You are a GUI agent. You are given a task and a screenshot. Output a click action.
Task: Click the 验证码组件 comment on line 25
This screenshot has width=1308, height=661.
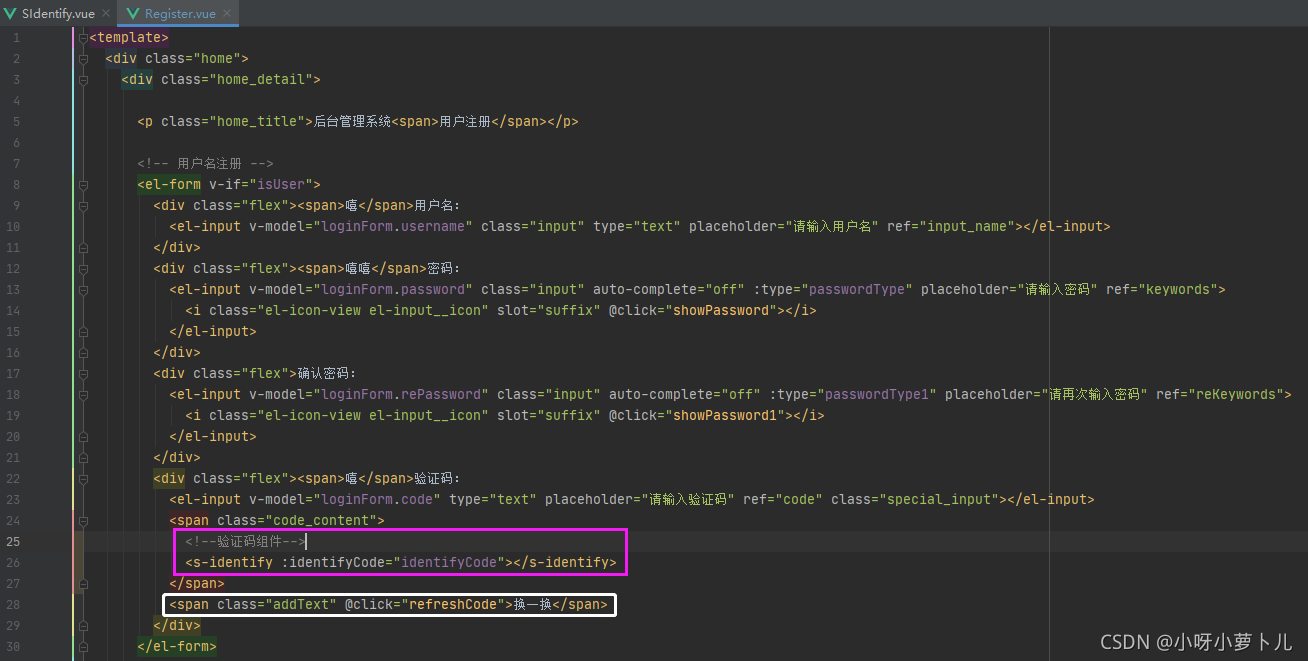coord(245,542)
